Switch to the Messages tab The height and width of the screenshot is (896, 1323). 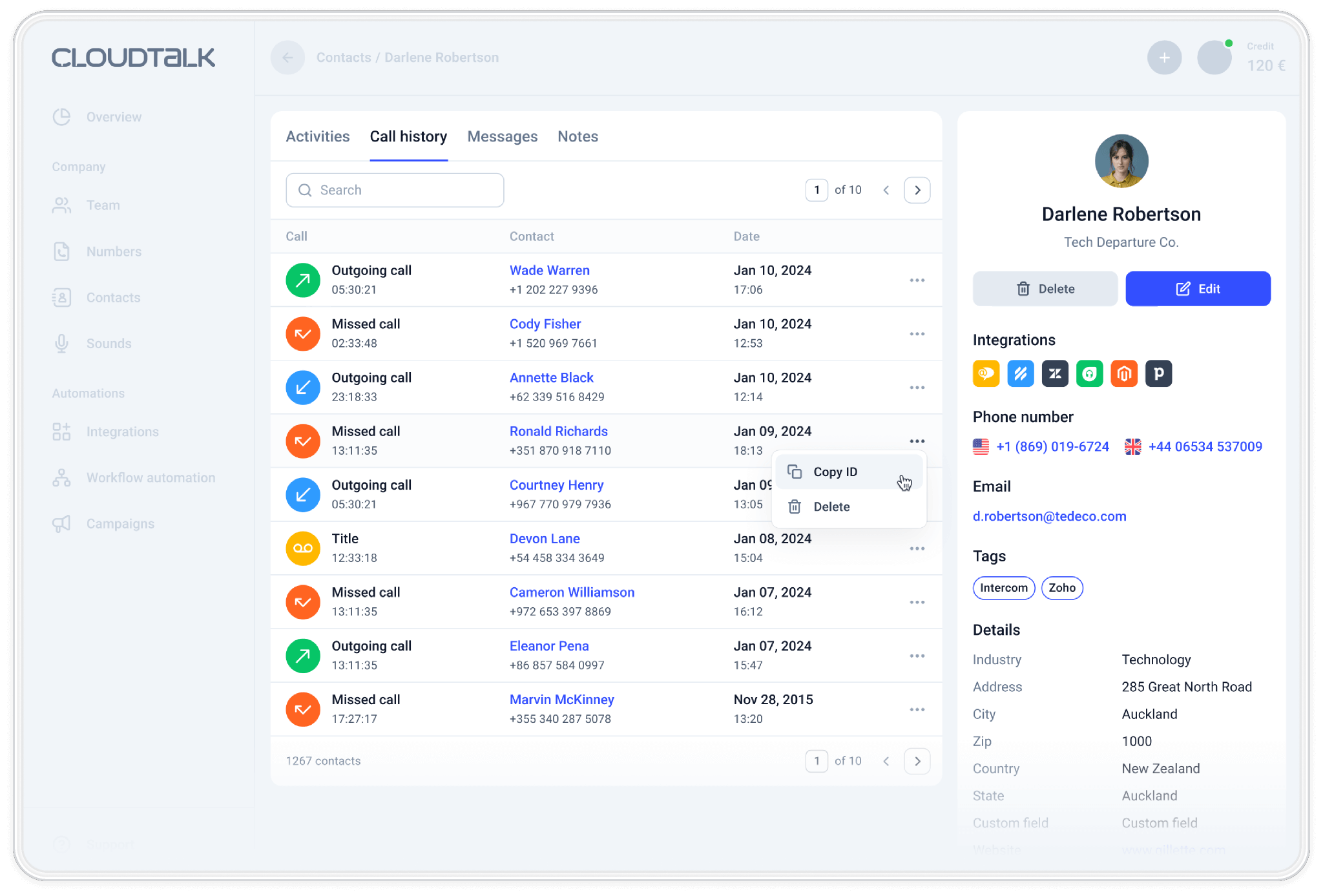pos(502,136)
